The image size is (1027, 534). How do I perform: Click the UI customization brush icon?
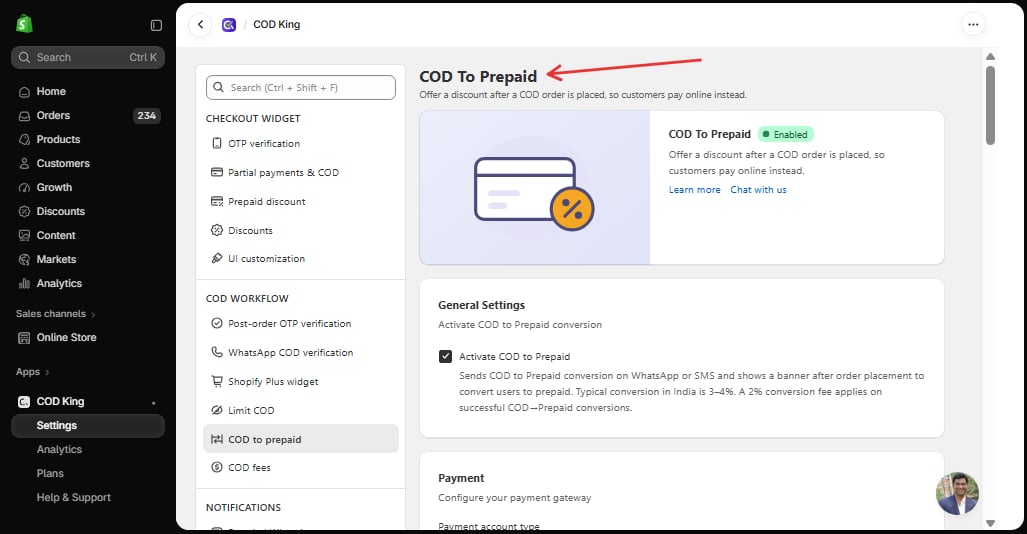(x=217, y=258)
